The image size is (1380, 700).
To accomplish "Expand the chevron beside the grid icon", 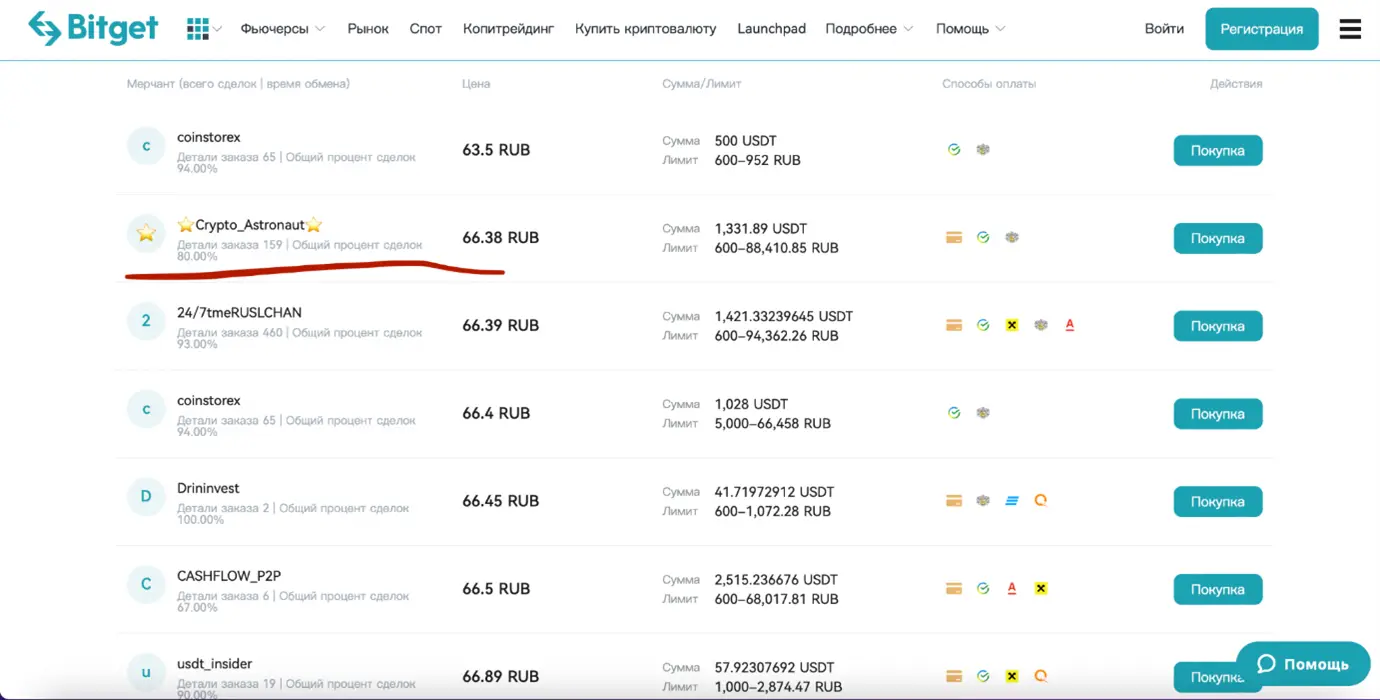I will pyautogui.click(x=217, y=29).
